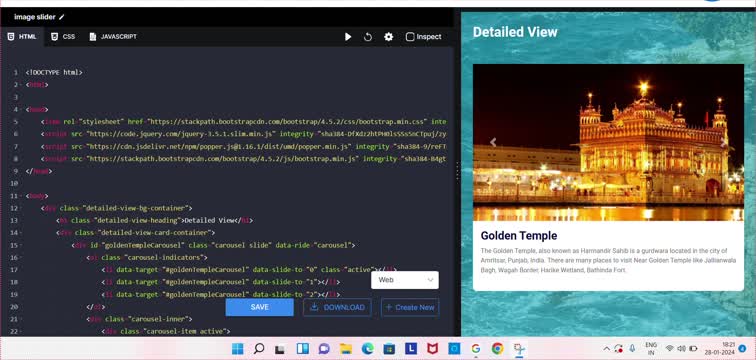Switch to the CSS tab
Viewport: 756px width, 360px height.
[63, 37]
